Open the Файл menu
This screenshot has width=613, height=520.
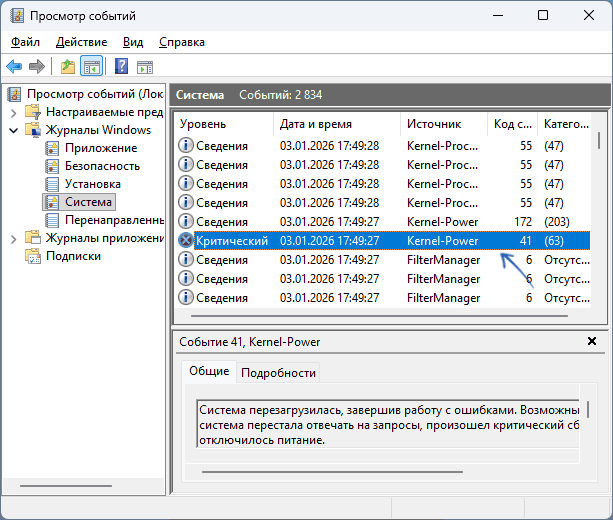(x=26, y=42)
